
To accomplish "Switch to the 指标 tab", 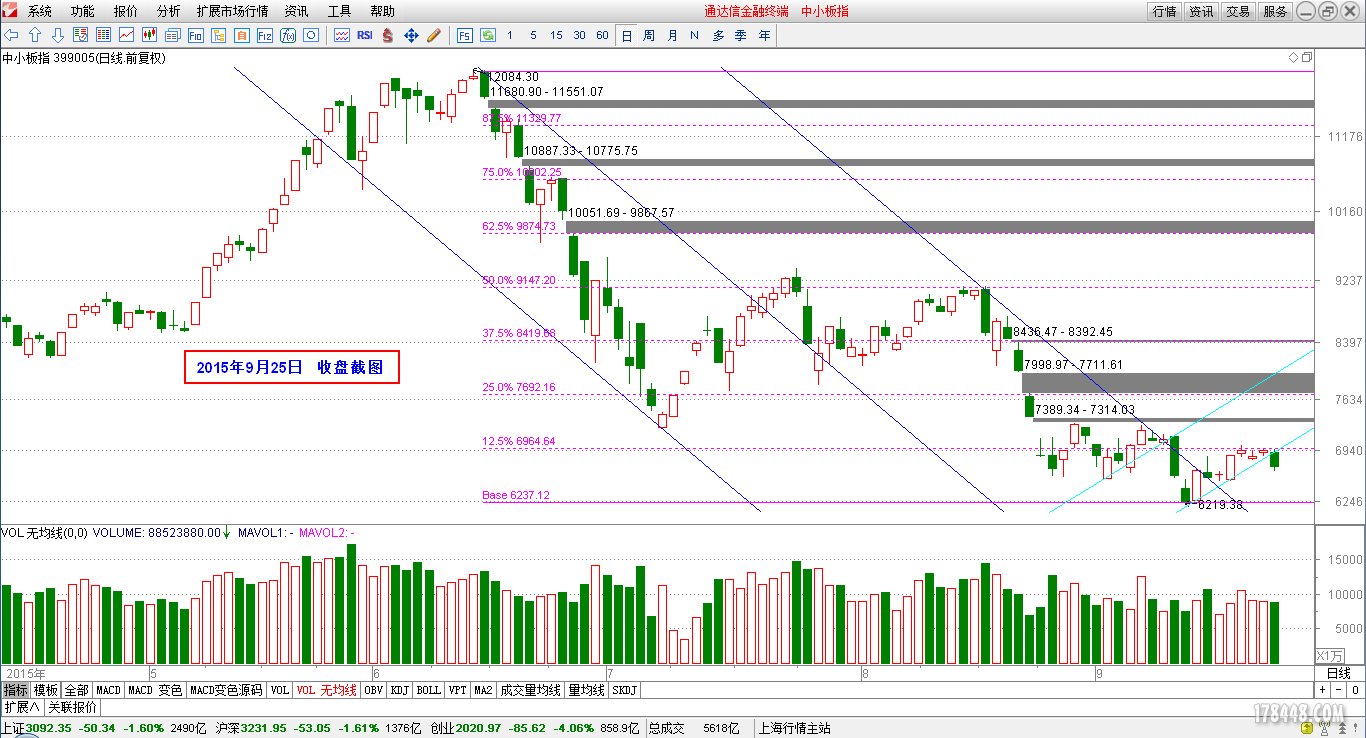I will (15, 690).
